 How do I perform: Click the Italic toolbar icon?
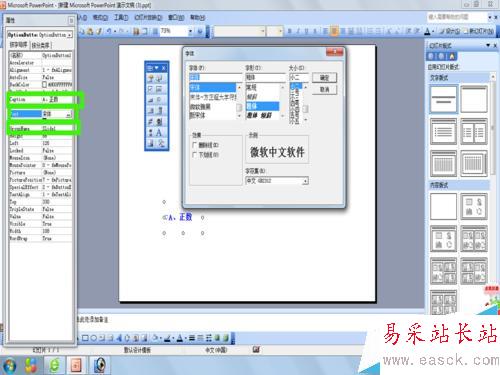(298, 31)
